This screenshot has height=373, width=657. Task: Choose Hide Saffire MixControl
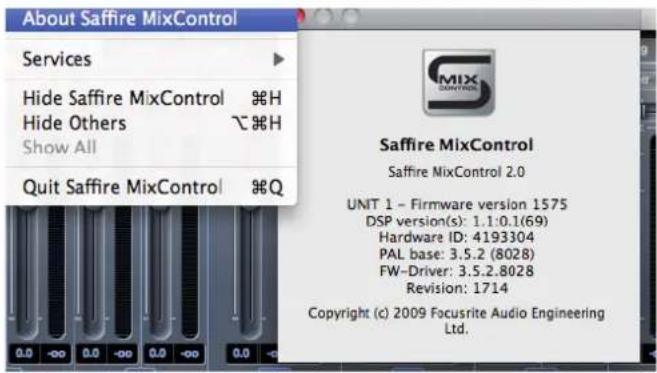coord(151,98)
